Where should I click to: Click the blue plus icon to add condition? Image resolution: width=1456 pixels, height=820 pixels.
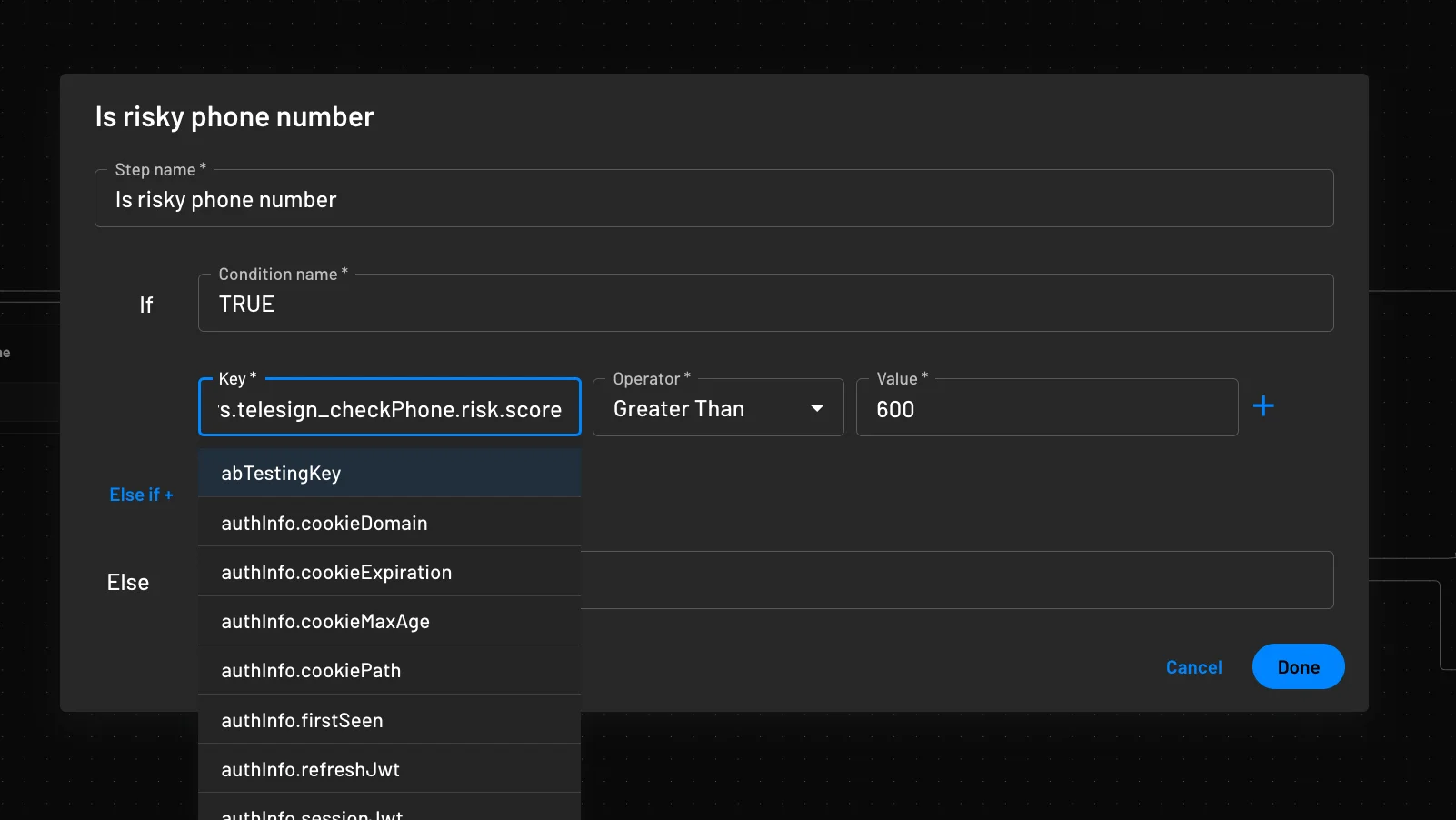(1265, 406)
